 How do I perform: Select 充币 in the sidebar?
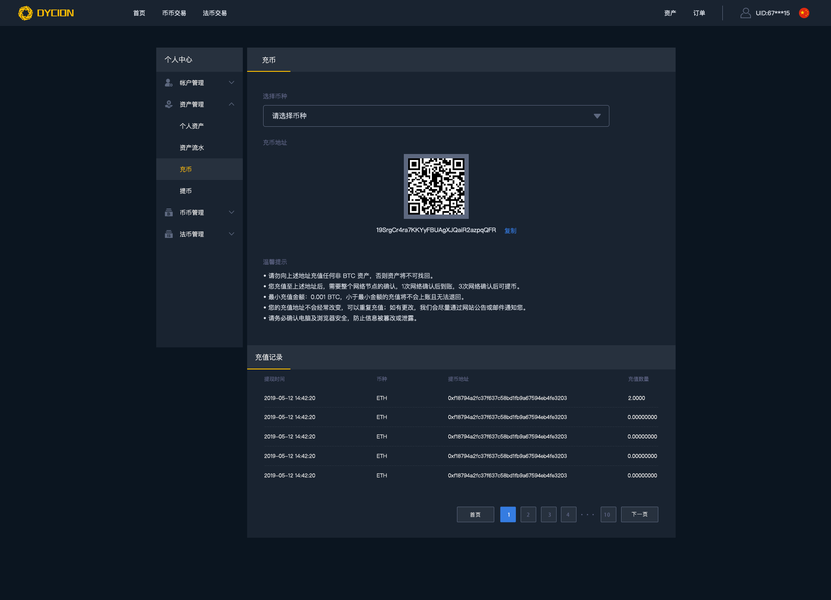click(185, 170)
